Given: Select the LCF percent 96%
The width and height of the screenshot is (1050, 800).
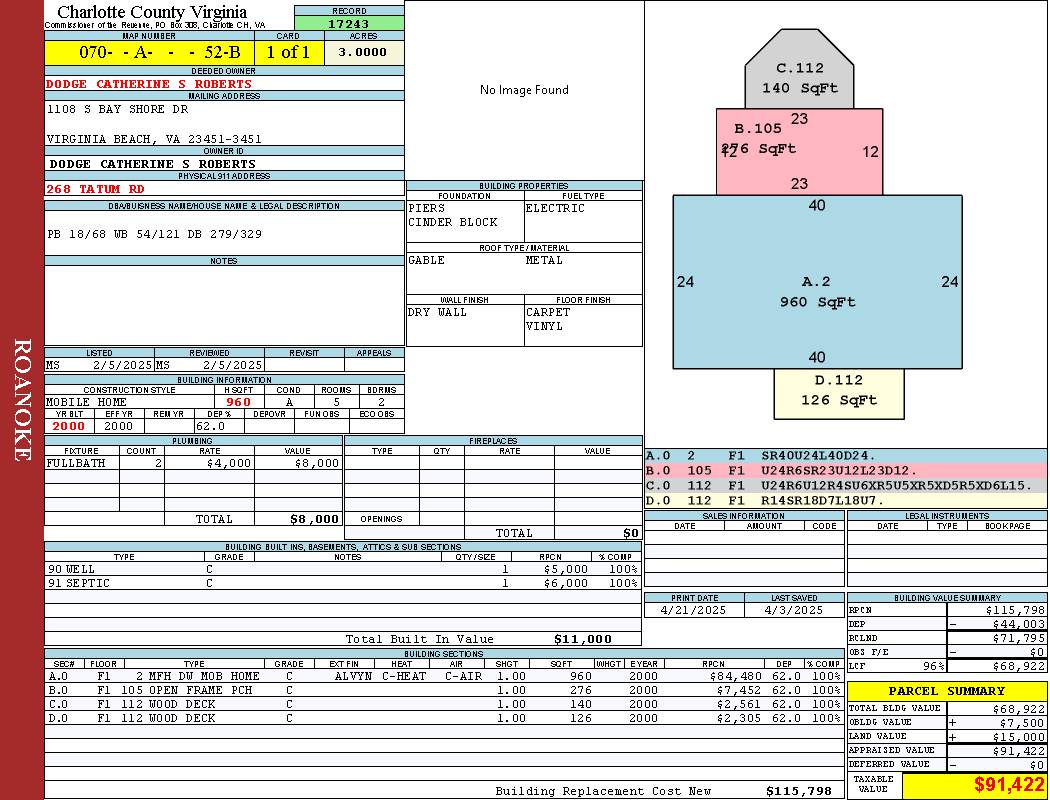Looking at the screenshot, I should 933,666.
